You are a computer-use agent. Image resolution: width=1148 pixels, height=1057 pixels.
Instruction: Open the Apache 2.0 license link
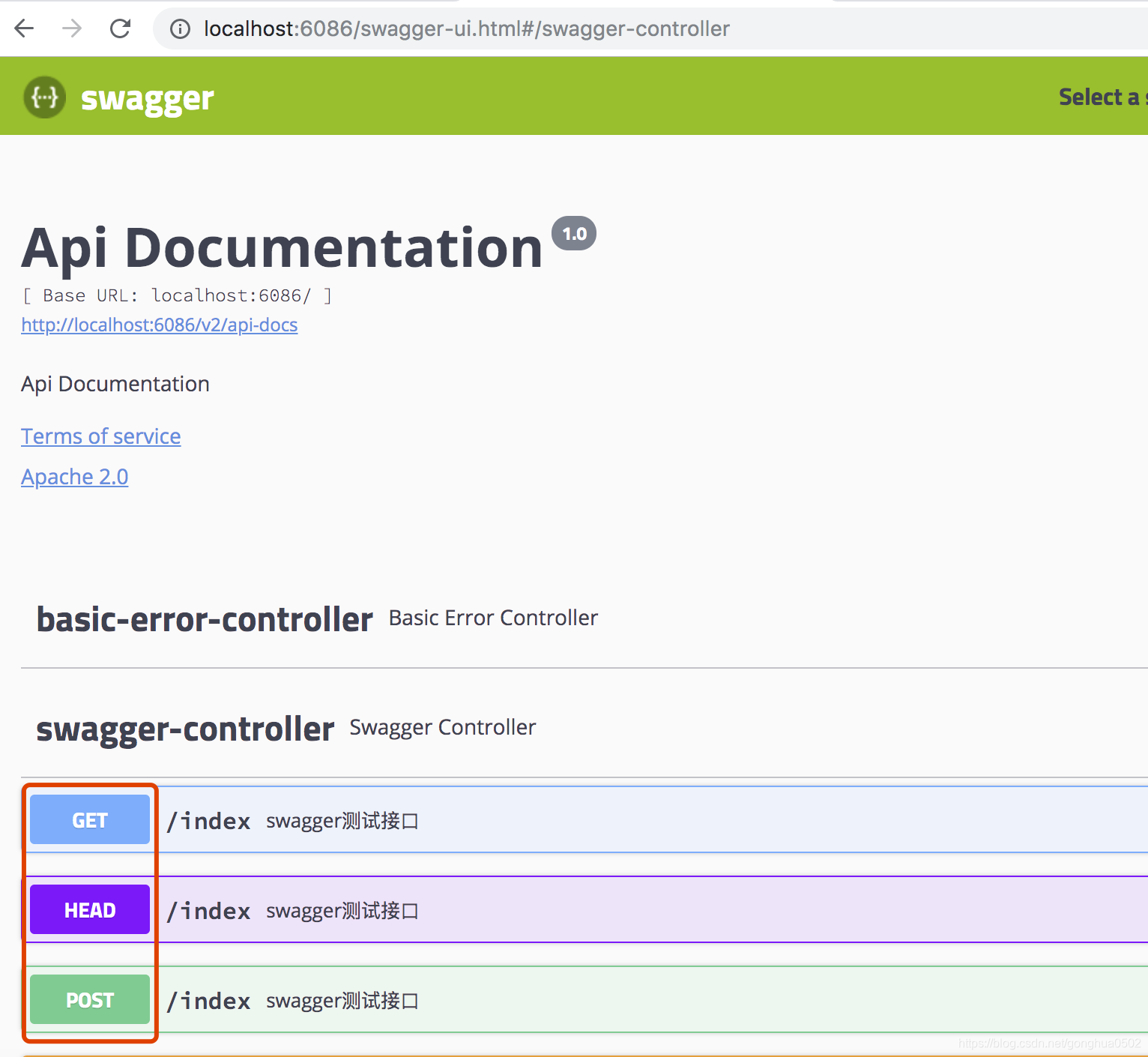pyautogui.click(x=74, y=477)
